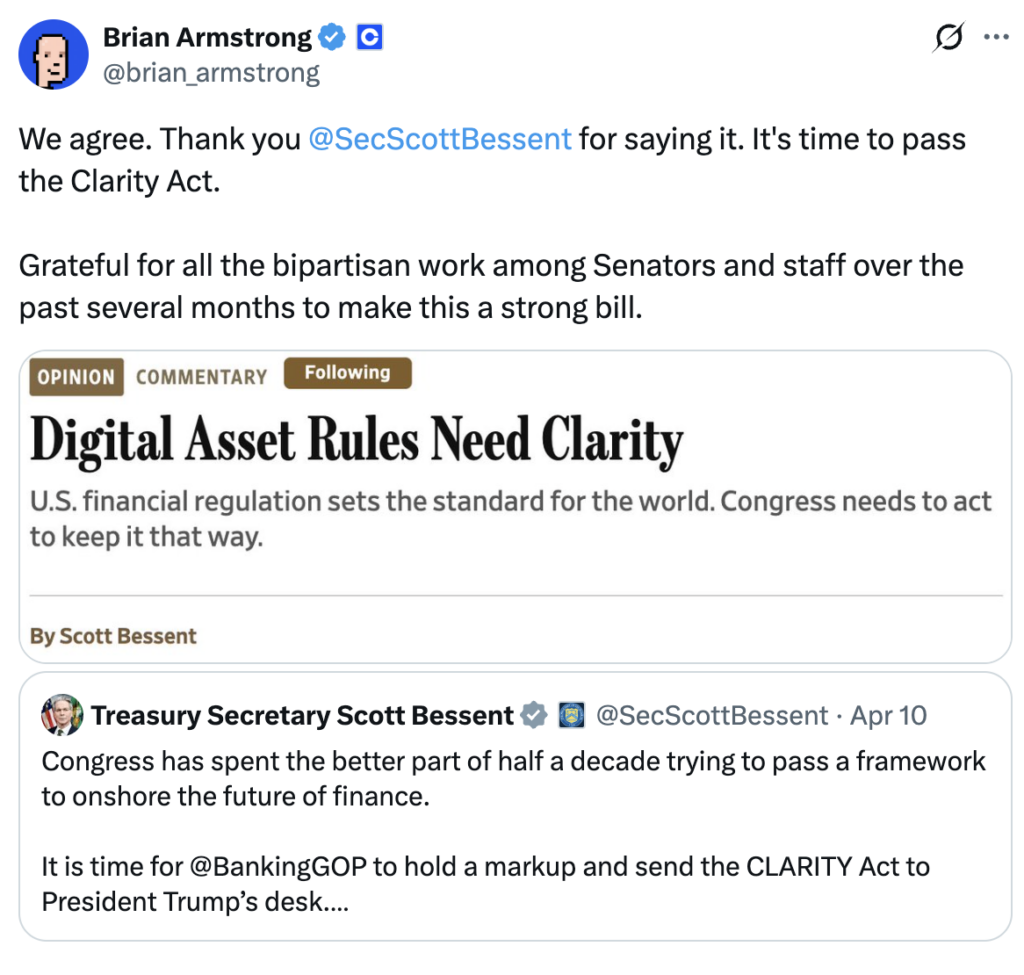Click the By Scott Bessent byline

pos(114,635)
